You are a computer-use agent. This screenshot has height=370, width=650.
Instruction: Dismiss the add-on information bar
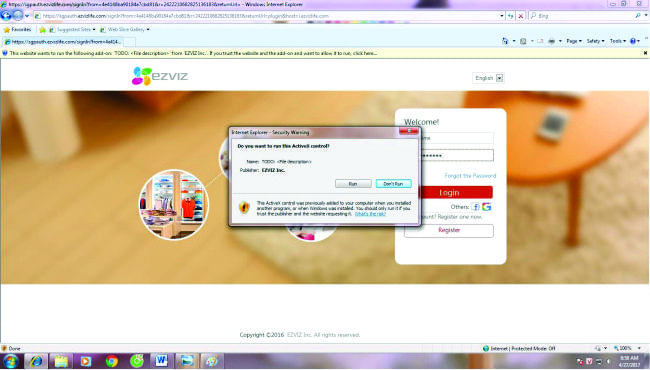pos(645,53)
